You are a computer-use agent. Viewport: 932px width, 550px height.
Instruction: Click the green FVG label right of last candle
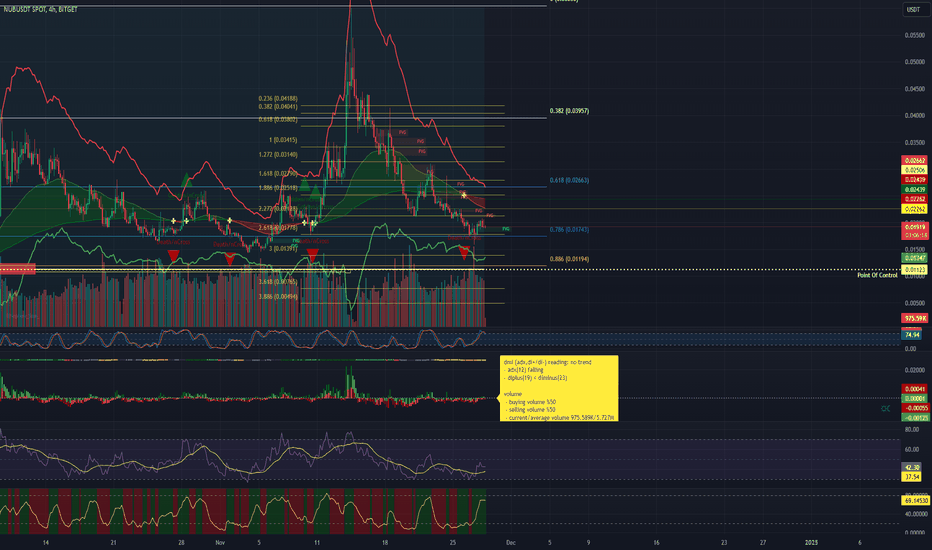pos(506,229)
